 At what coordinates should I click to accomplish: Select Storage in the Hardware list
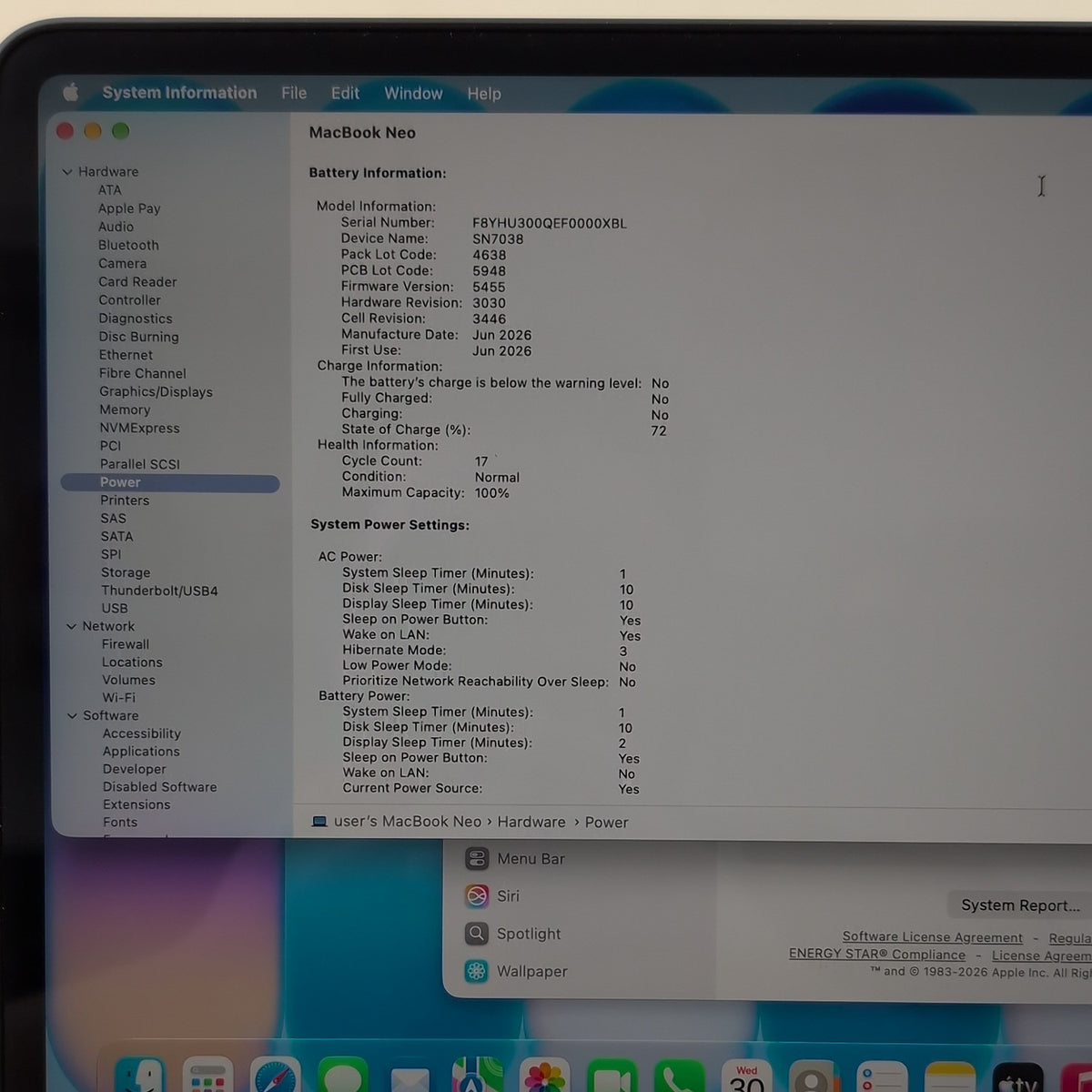pos(126,572)
